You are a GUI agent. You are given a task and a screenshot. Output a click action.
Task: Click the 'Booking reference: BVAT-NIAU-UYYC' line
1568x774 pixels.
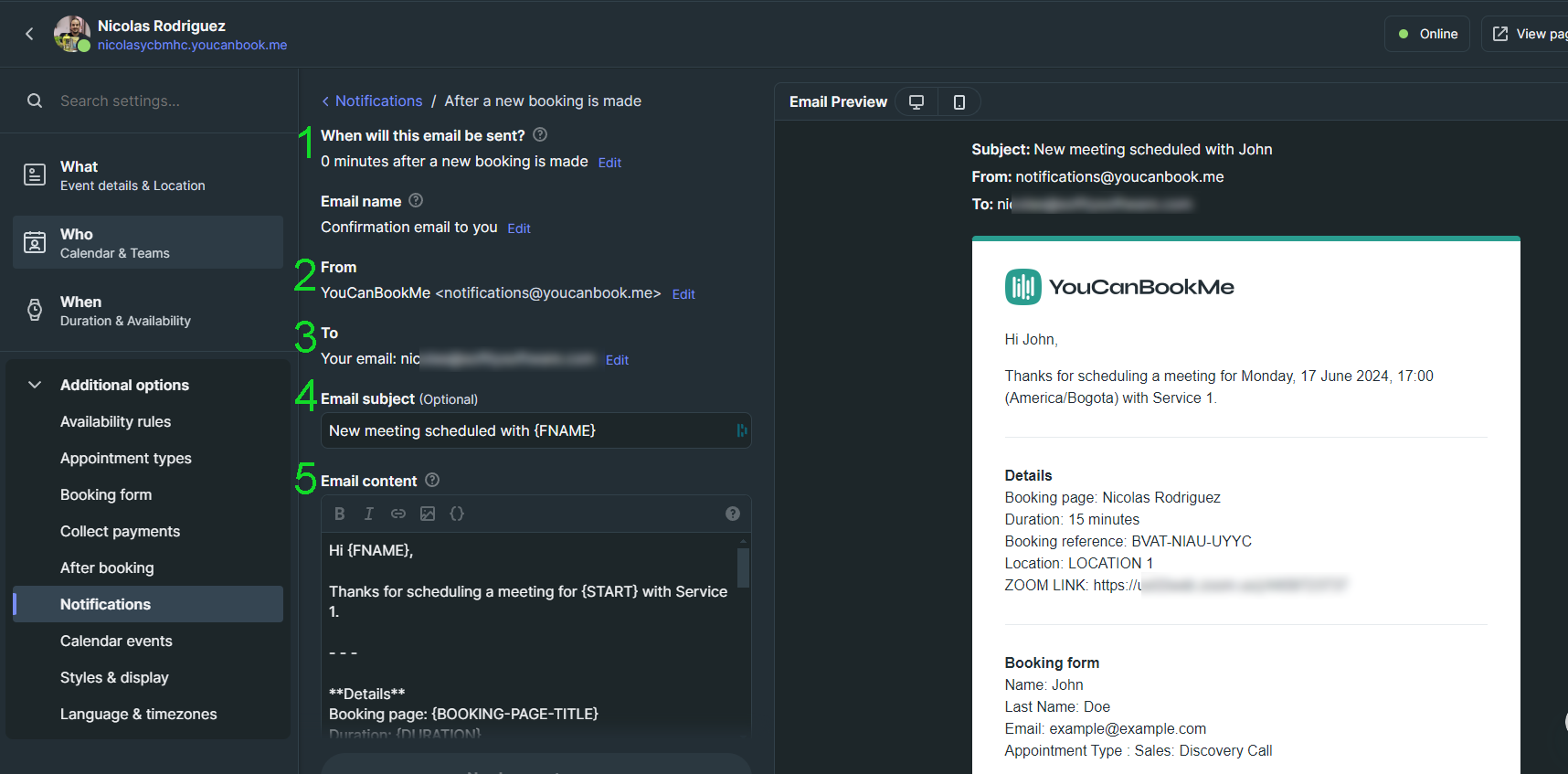click(x=1128, y=541)
